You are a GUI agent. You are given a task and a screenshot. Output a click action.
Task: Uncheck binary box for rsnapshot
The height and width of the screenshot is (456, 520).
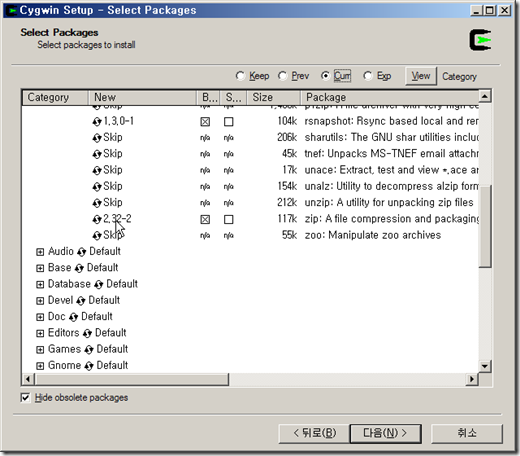click(205, 122)
